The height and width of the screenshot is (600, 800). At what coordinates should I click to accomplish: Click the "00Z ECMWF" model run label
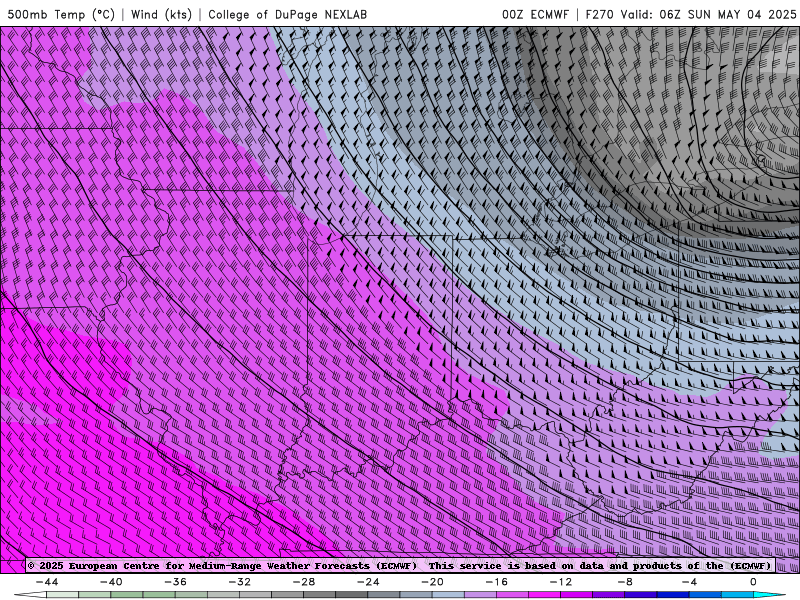[535, 14]
